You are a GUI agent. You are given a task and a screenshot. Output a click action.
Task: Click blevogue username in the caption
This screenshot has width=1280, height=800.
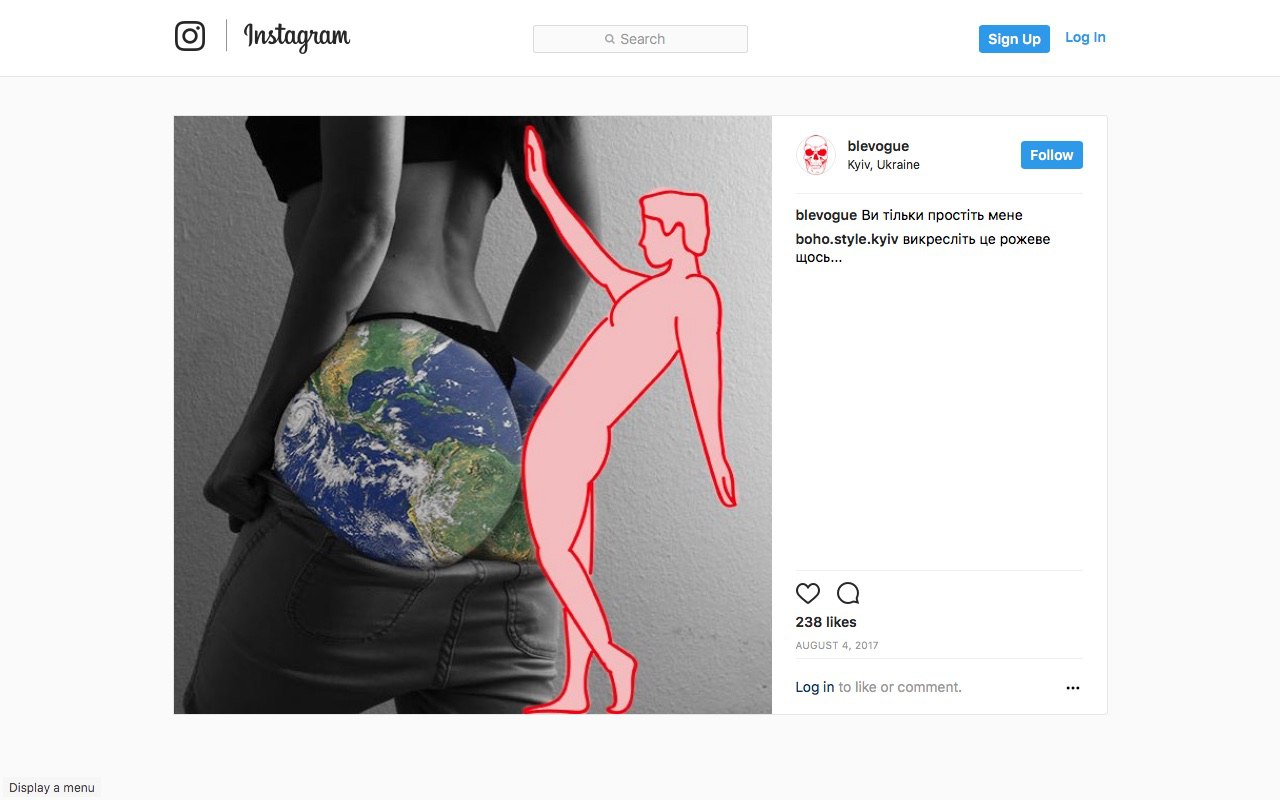[826, 215]
